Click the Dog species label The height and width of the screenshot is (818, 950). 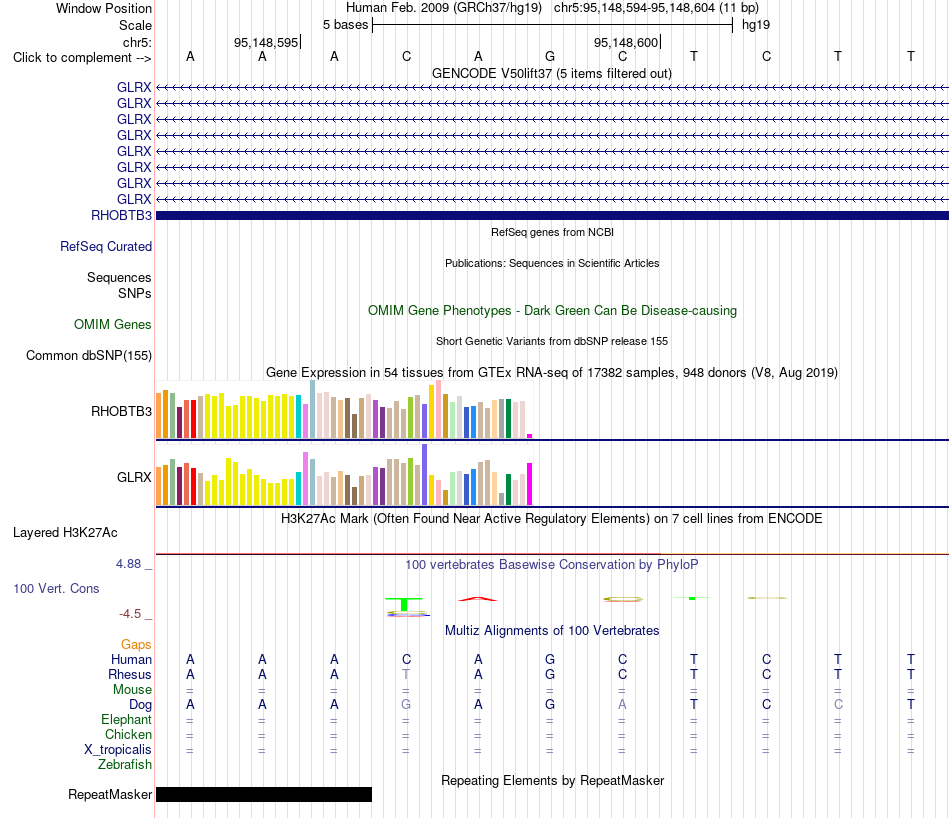tap(140, 705)
